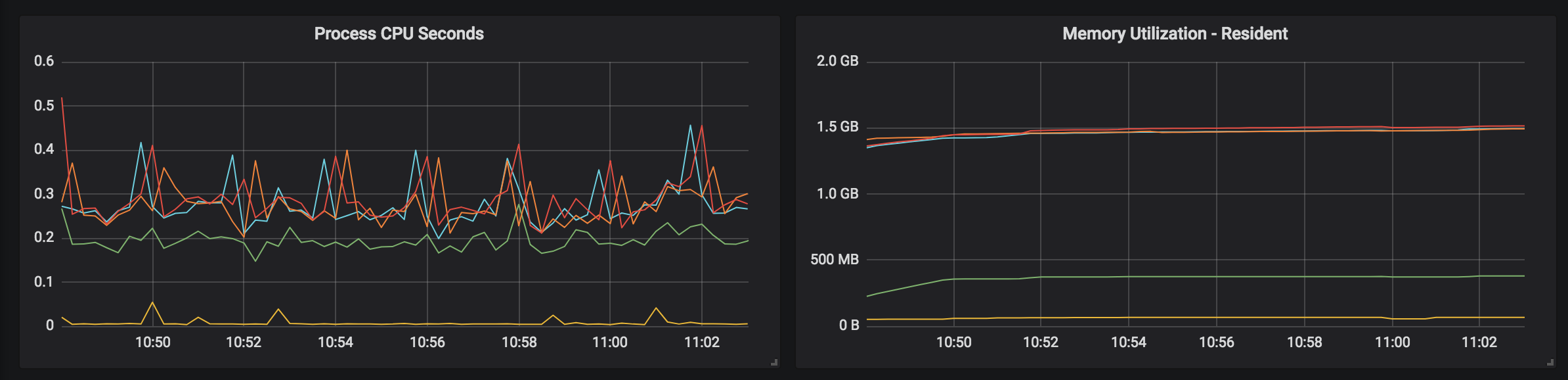Open the Memory Utilization - Resident panel title
The image size is (1568, 380).
1175,34
